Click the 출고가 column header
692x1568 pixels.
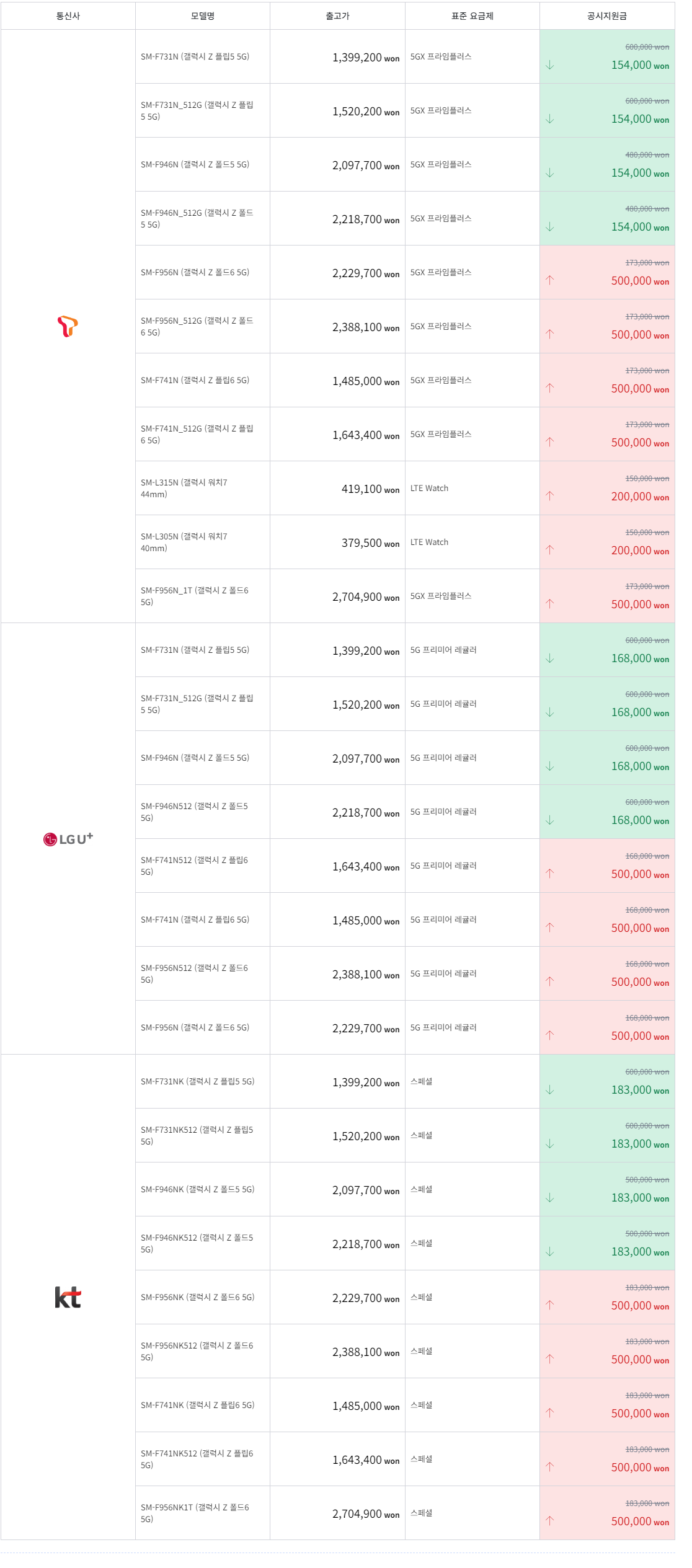[x=337, y=16]
